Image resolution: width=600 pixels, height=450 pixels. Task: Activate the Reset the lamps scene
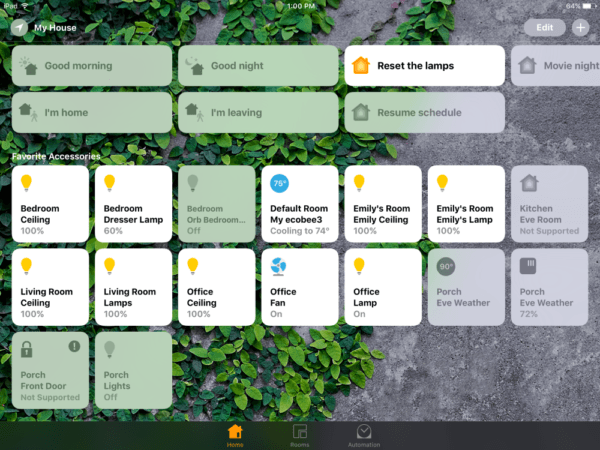point(424,66)
